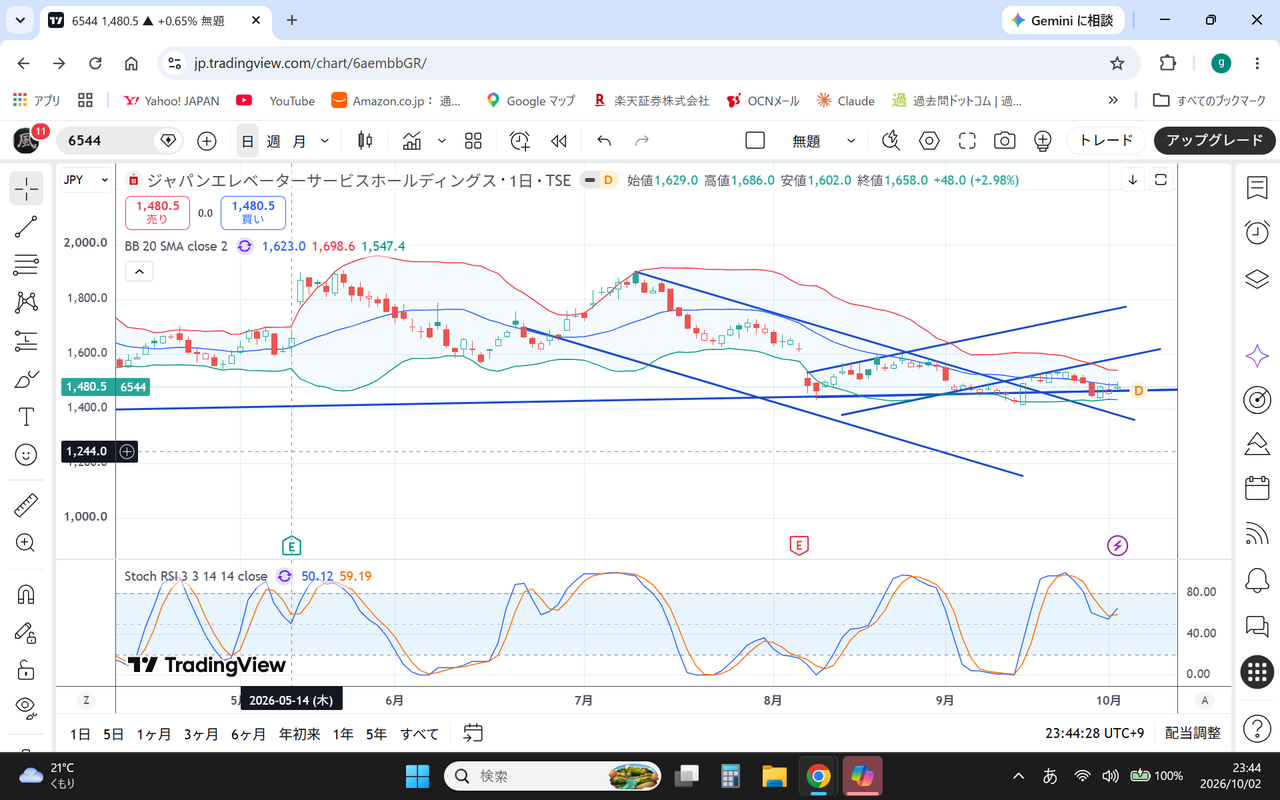Hide all drawings with the eye icon
The image size is (1280, 800).
[26, 707]
